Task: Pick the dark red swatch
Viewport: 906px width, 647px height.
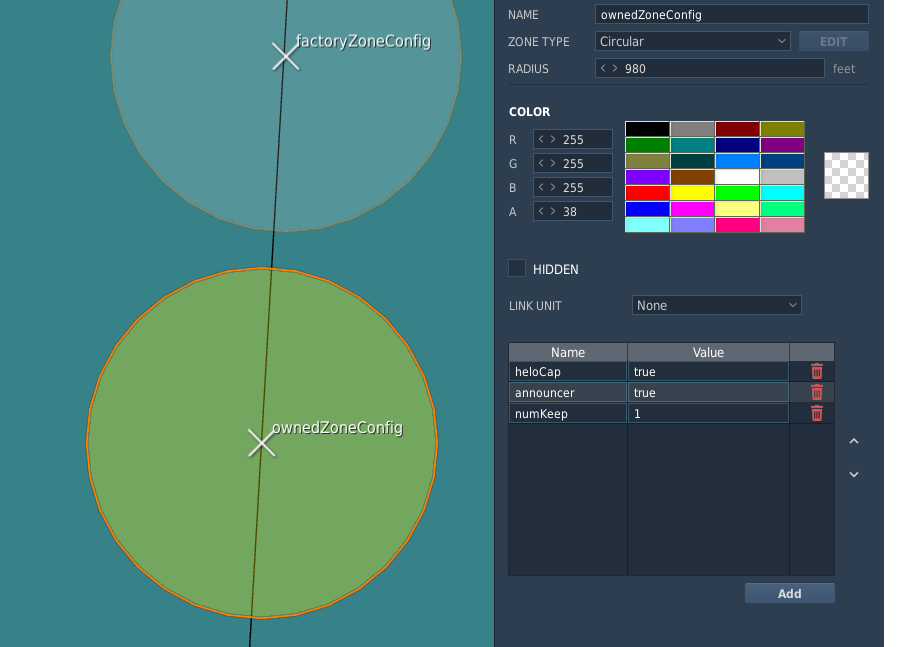Action: [737, 129]
